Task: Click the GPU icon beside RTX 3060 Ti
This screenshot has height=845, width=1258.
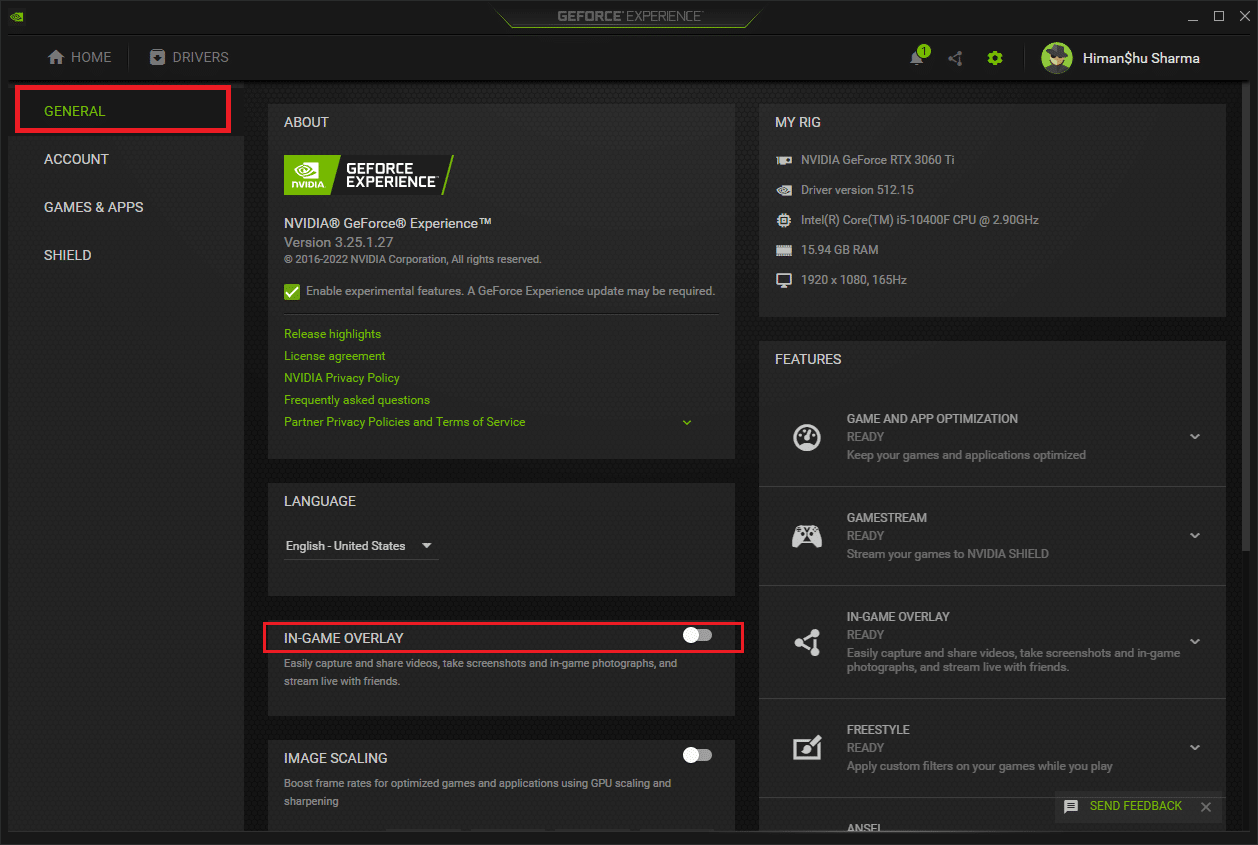Action: (784, 160)
